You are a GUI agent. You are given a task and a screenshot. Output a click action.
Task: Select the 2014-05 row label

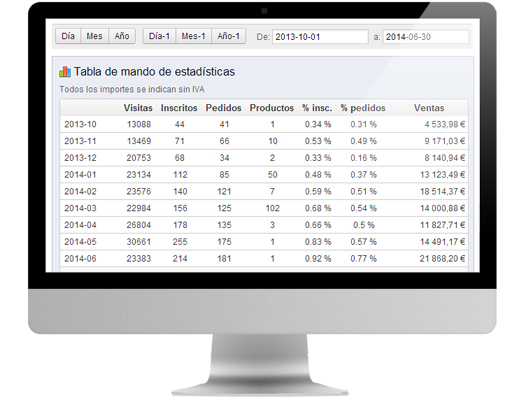(80, 242)
